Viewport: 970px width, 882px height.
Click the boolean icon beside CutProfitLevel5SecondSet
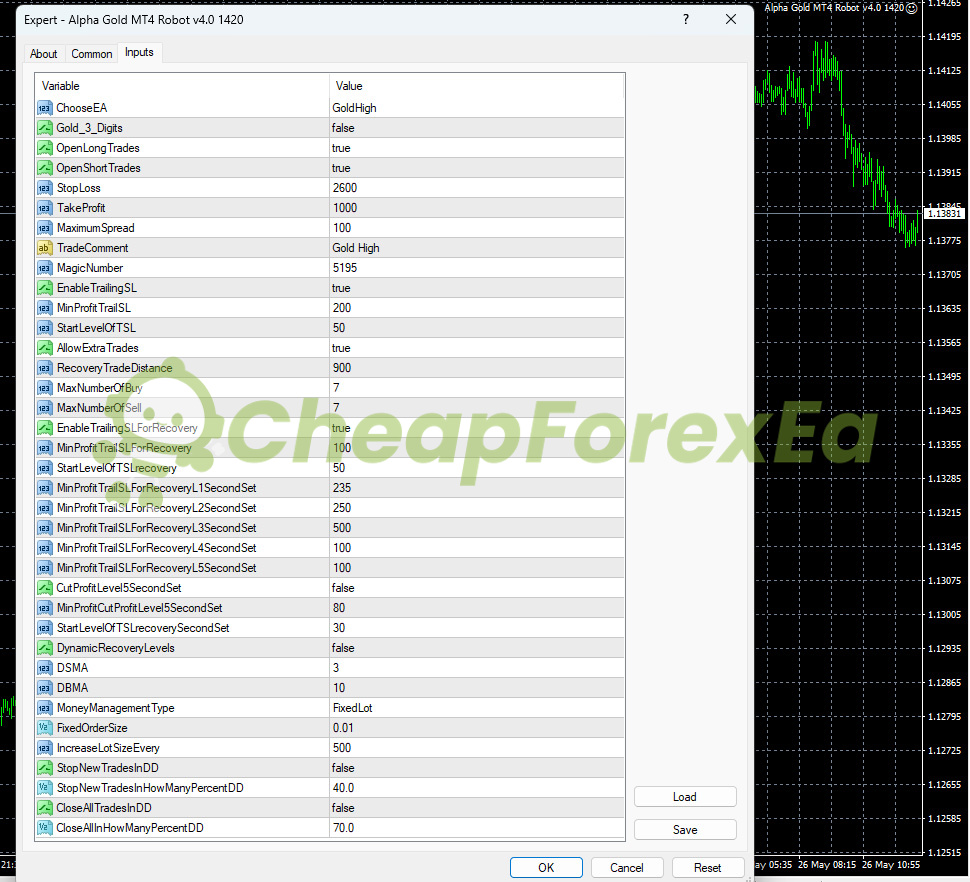45,588
